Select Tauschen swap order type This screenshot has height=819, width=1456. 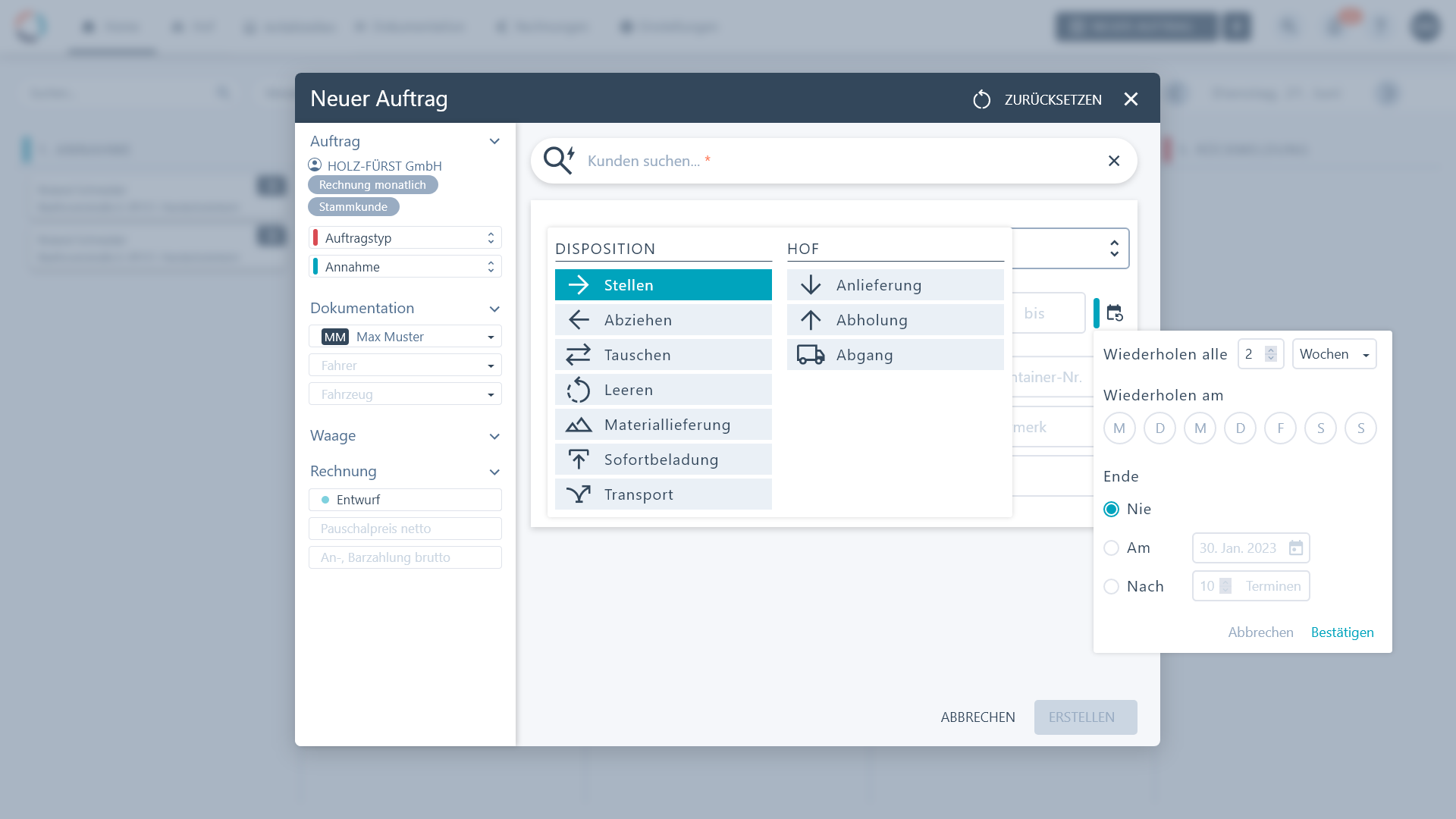pos(663,355)
